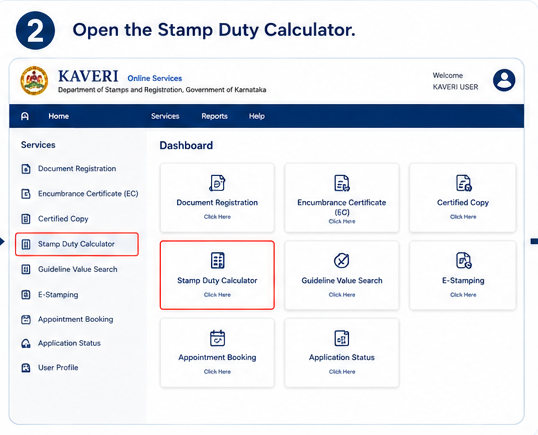Click 'Click Here' under Appointment Booking card
Image resolution: width=538 pixels, height=435 pixels.
coord(217,372)
